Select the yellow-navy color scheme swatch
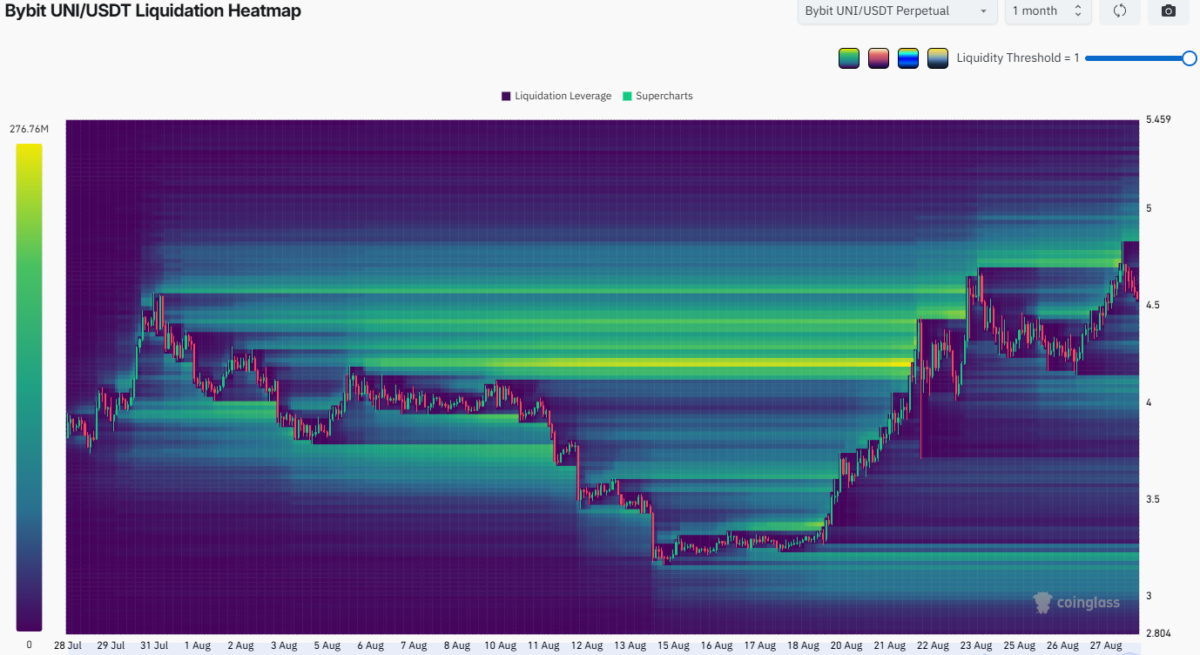 point(938,58)
